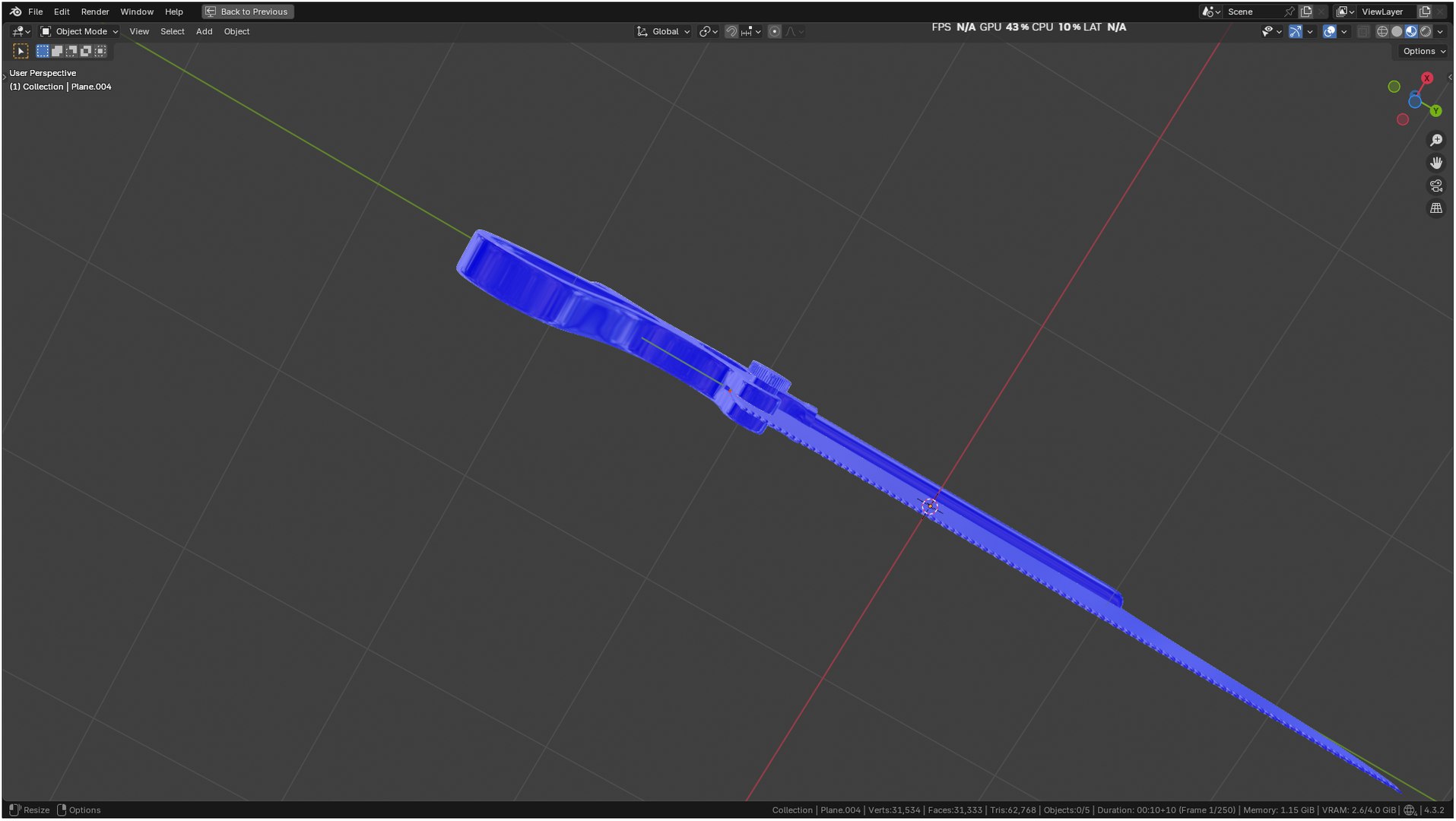Choose Set a new selection mode
This screenshot has width=1456, height=821.
pos(43,51)
